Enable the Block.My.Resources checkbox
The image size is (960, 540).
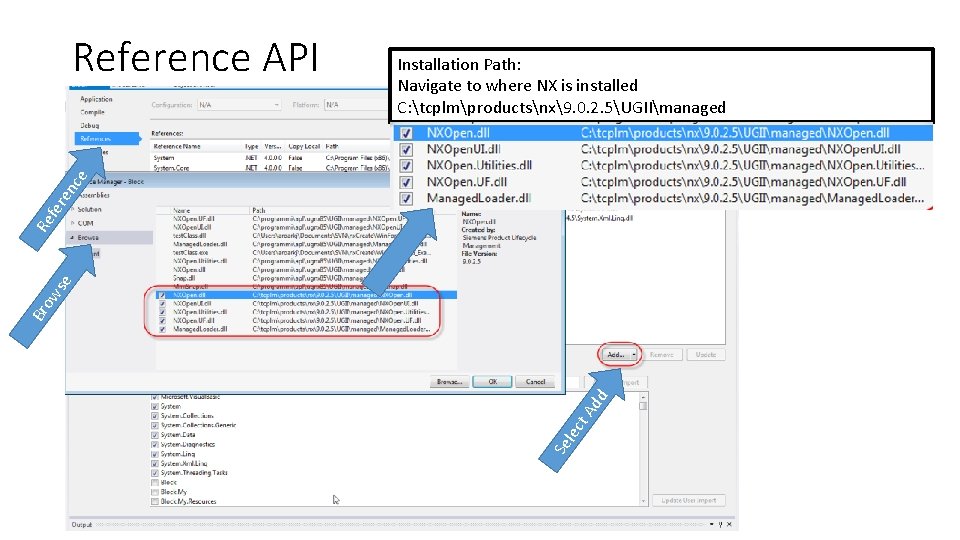pos(155,501)
